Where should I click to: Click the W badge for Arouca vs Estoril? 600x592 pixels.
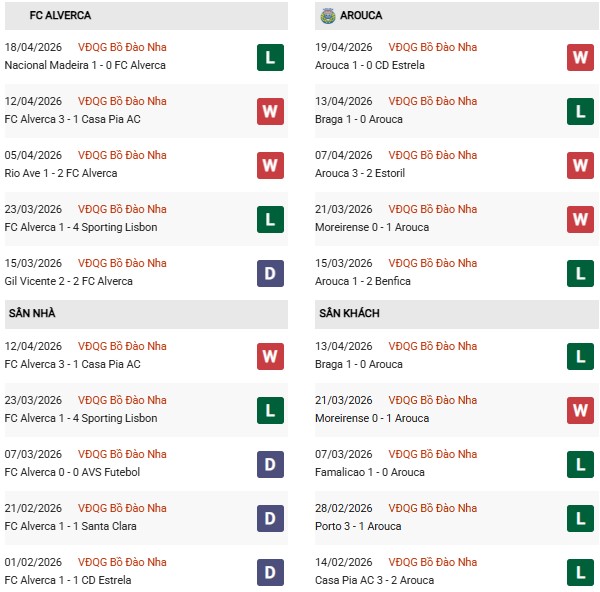click(580, 165)
